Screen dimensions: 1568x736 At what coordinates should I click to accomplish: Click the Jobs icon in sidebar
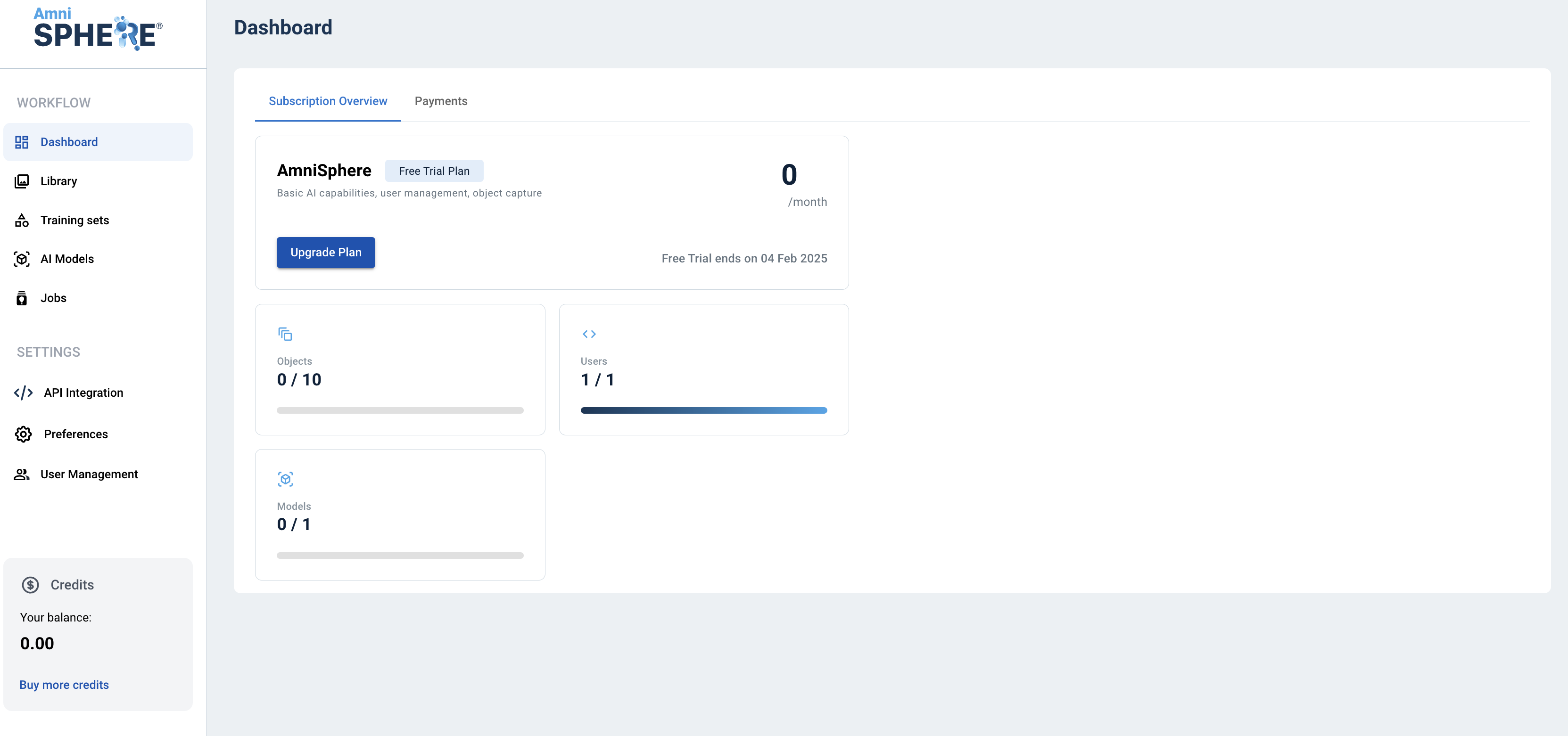point(22,298)
